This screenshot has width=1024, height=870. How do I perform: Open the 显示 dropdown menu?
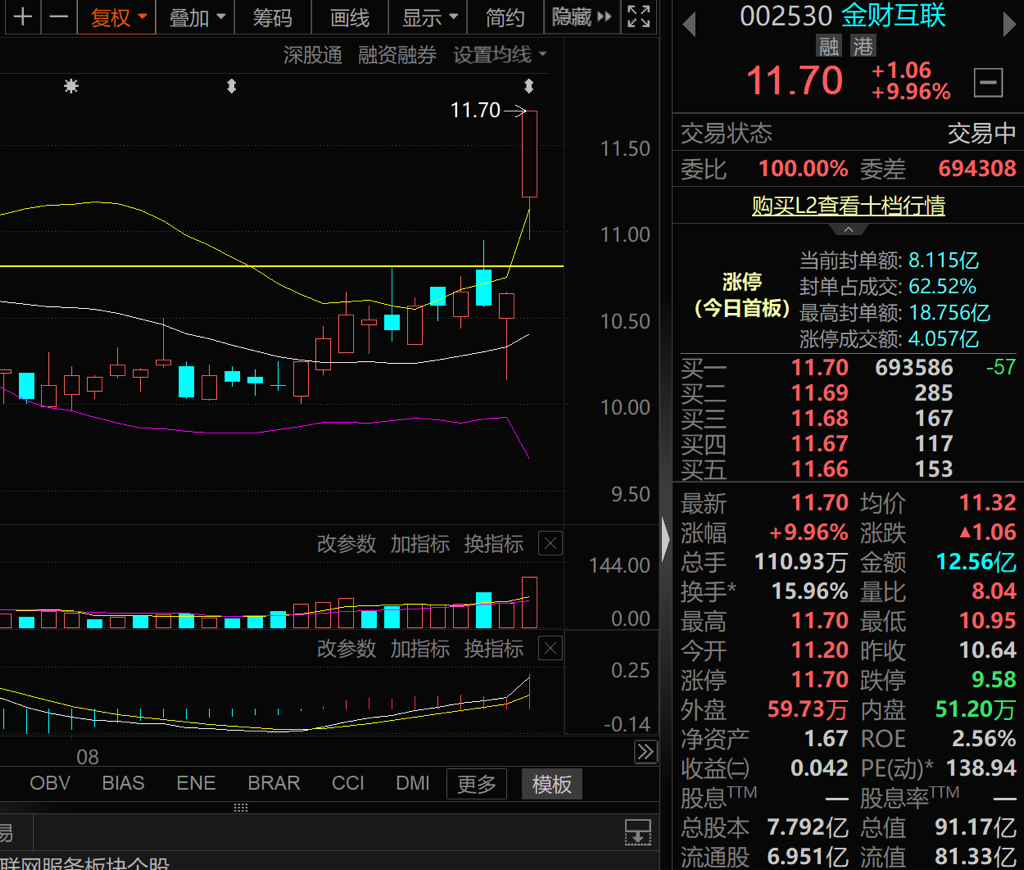(428, 17)
